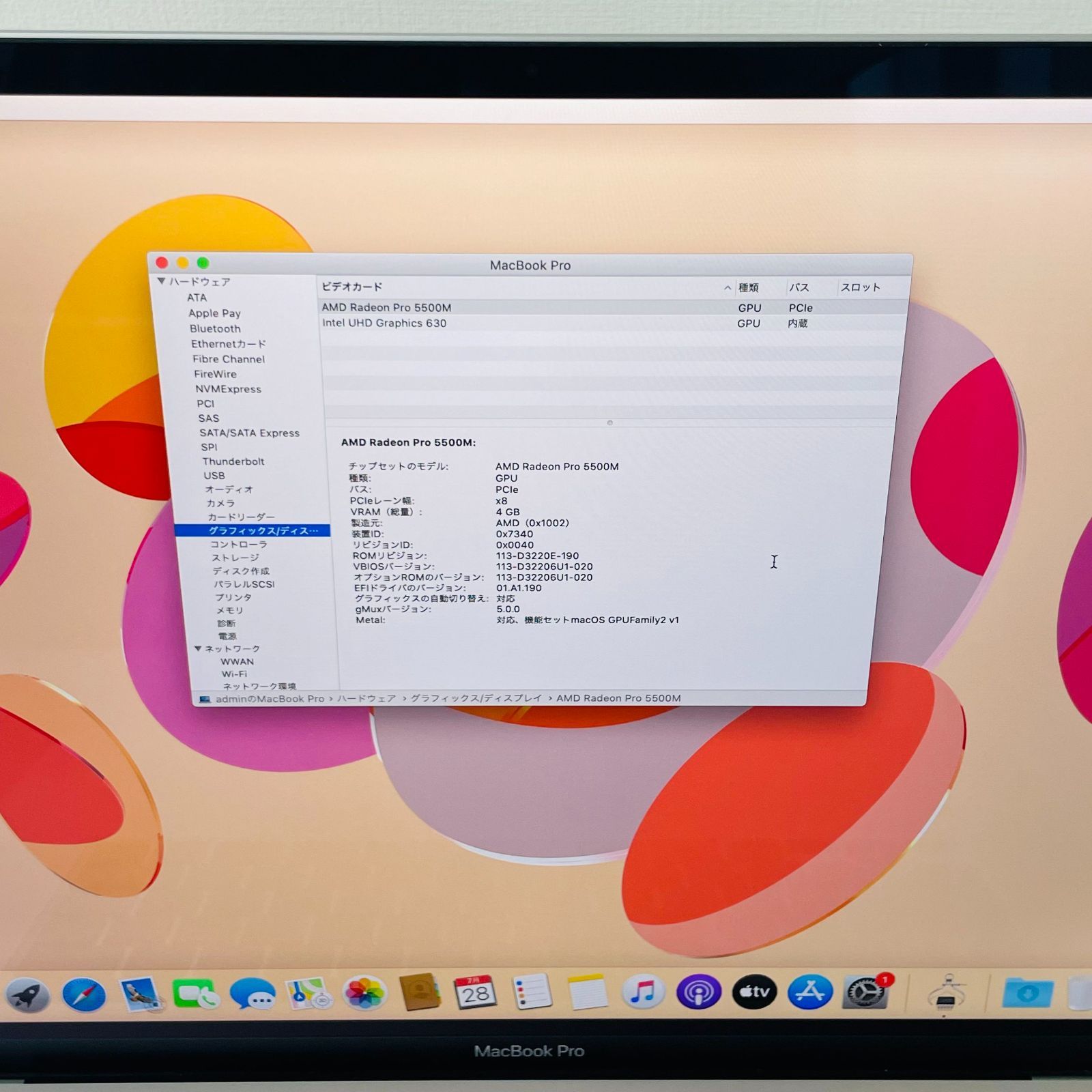Screen dimensions: 1092x1092
Task: Select NVMExpress in the sidebar
Action: point(228,389)
